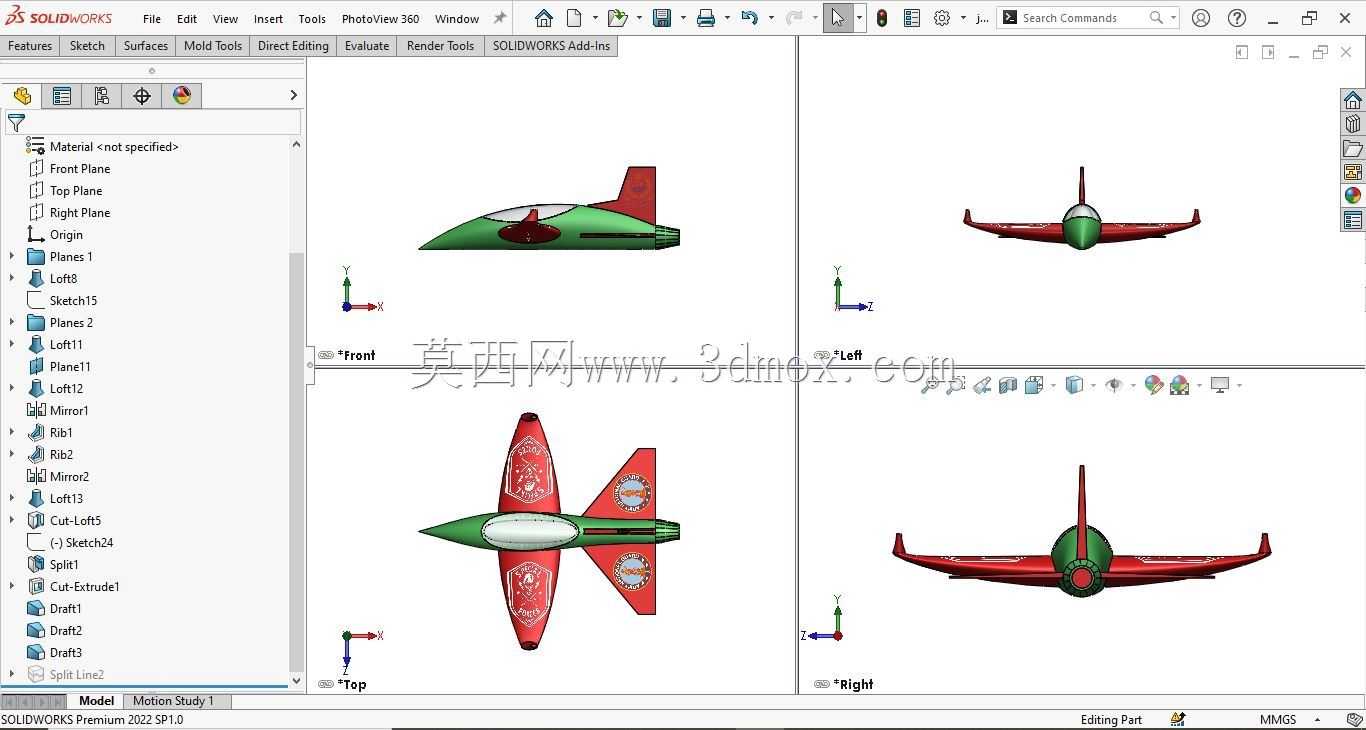The image size is (1366, 730).
Task: Pin the menu bar with the pushpin
Action: (500, 18)
